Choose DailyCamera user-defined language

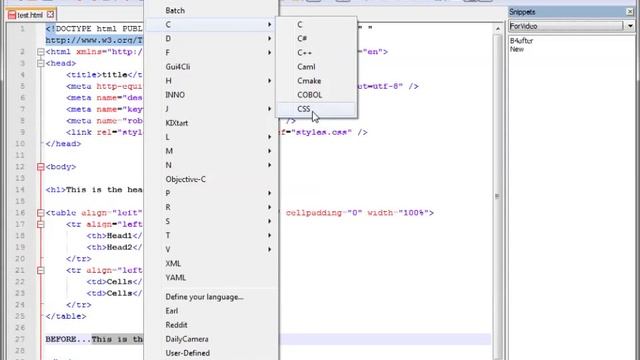(211, 339)
